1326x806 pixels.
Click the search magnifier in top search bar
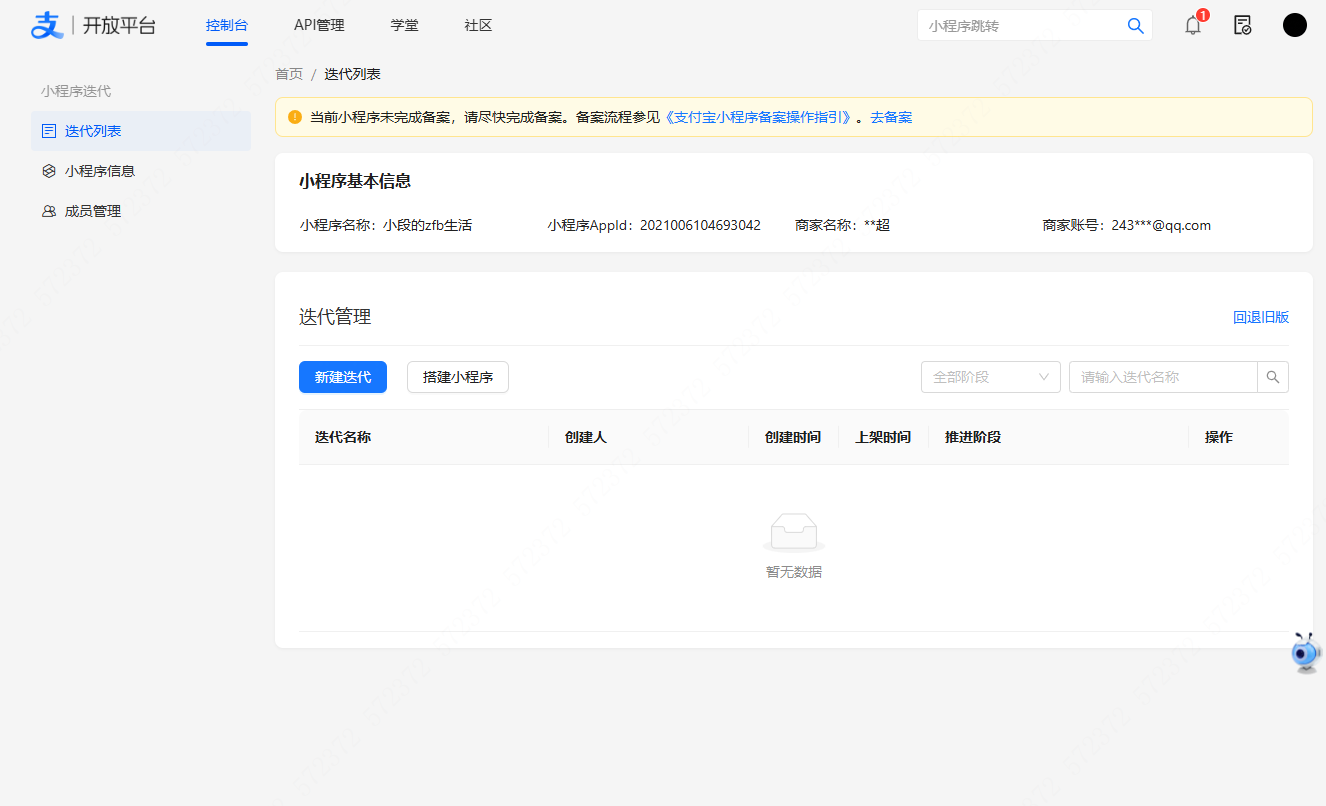click(x=1135, y=25)
